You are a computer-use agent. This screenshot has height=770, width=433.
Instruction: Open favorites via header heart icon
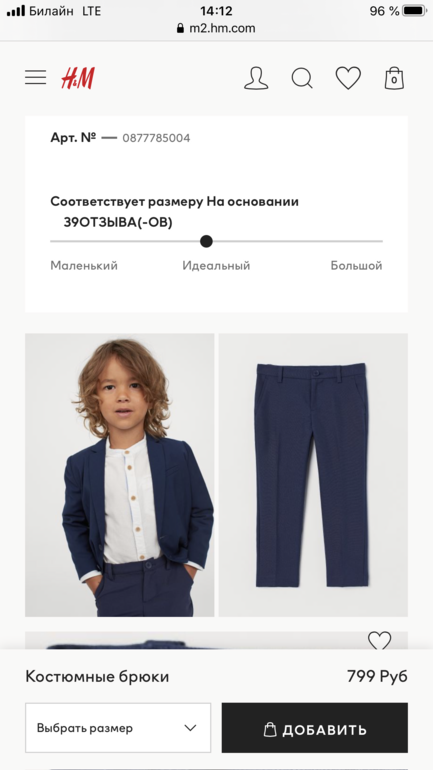tap(348, 78)
